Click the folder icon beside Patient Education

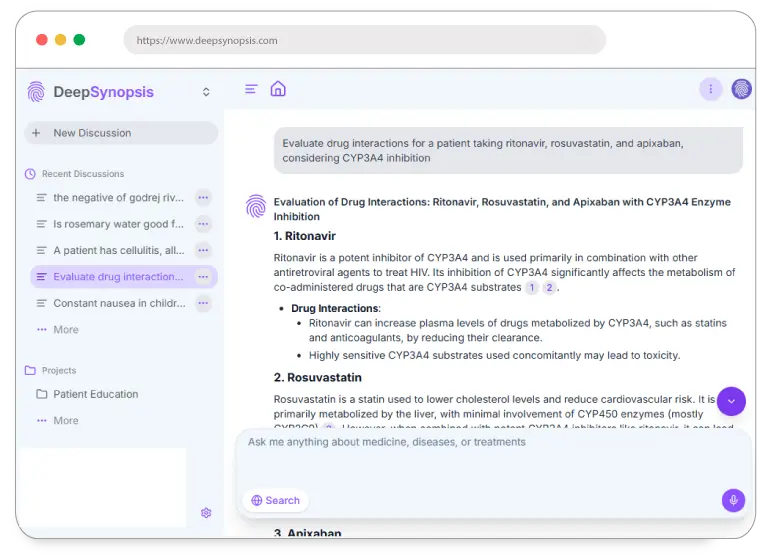tap(42, 394)
